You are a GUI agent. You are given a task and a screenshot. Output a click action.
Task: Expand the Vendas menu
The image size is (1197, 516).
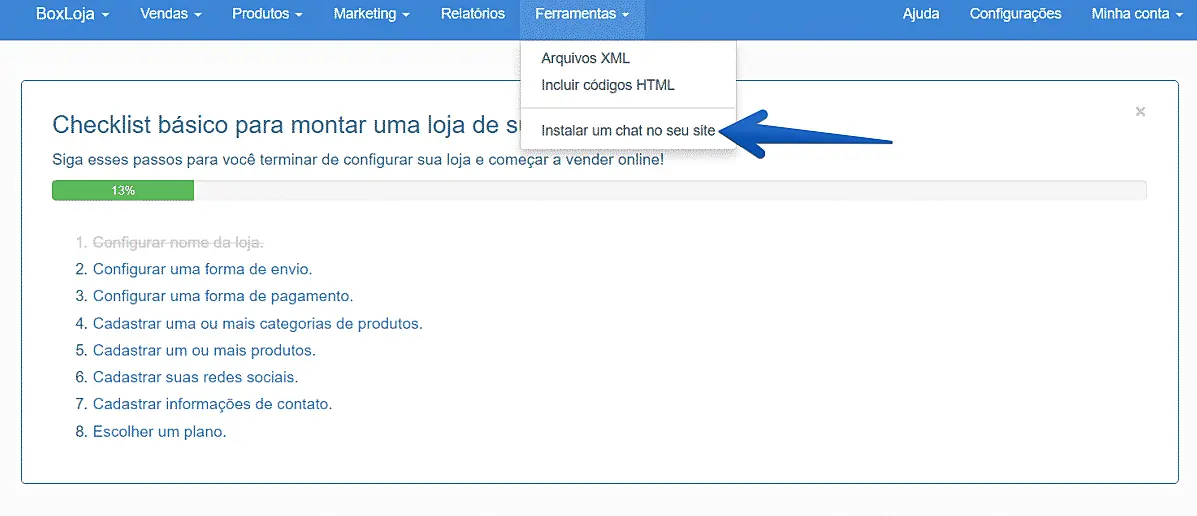(x=170, y=14)
